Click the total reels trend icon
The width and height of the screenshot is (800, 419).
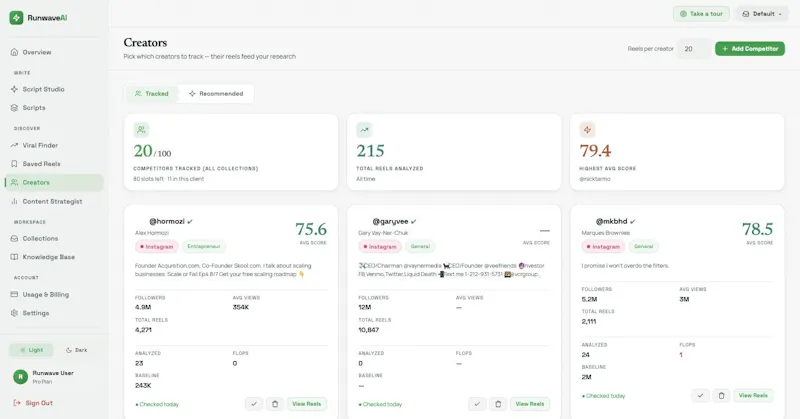pyautogui.click(x=364, y=130)
